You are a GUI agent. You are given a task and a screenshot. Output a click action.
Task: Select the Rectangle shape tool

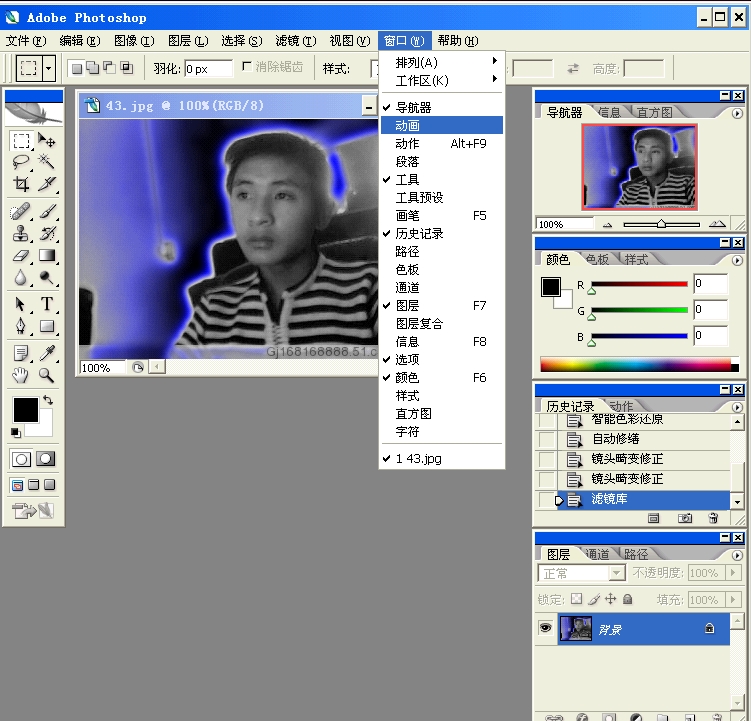(46, 326)
